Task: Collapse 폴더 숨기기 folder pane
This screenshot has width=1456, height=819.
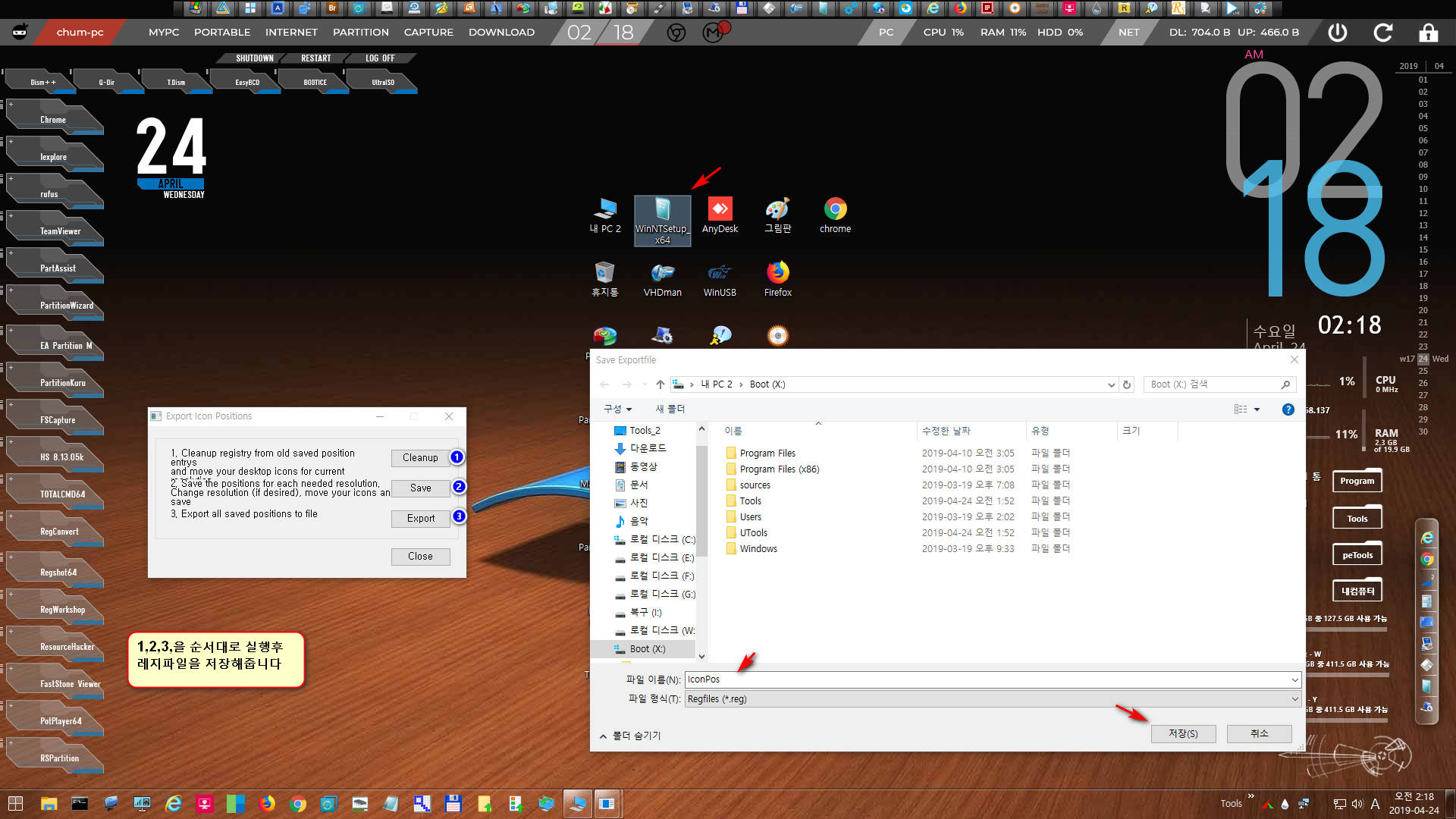Action: [630, 736]
